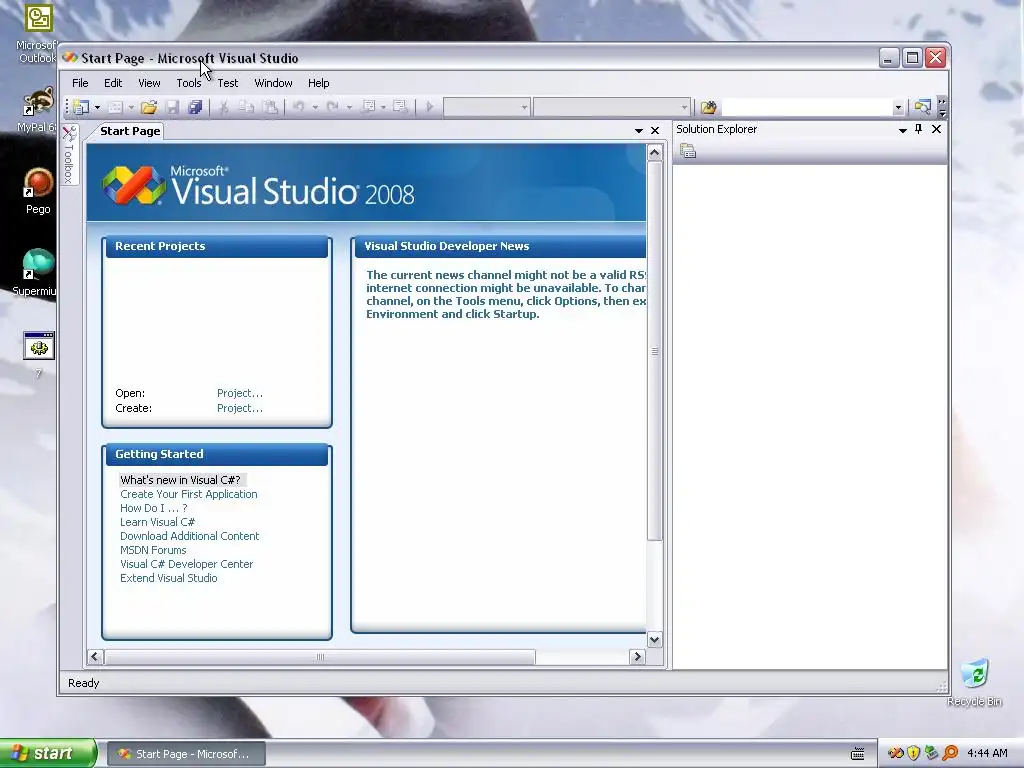Click the horizontal scrollbar thumb
This screenshot has height=768, width=1024.
[319, 657]
